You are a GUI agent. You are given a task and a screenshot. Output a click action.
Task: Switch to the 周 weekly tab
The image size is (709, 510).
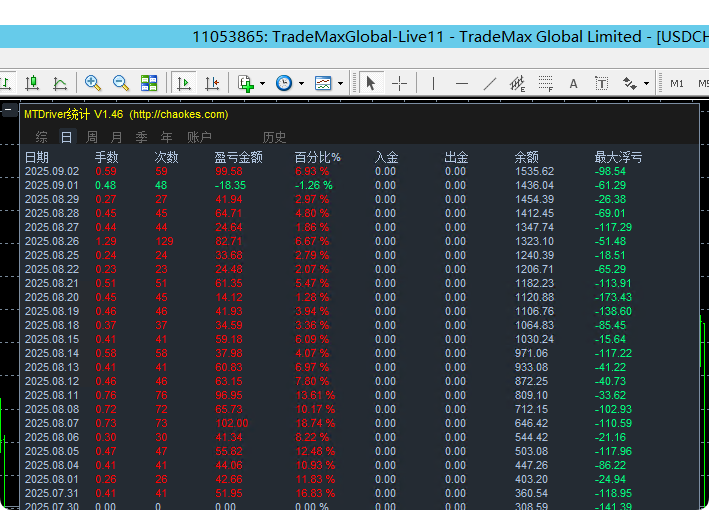click(92, 137)
